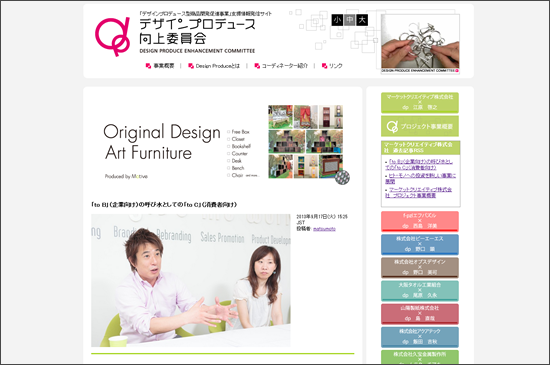
Task: Open the コーディネーター紹介 menu item
Action: 281,66
